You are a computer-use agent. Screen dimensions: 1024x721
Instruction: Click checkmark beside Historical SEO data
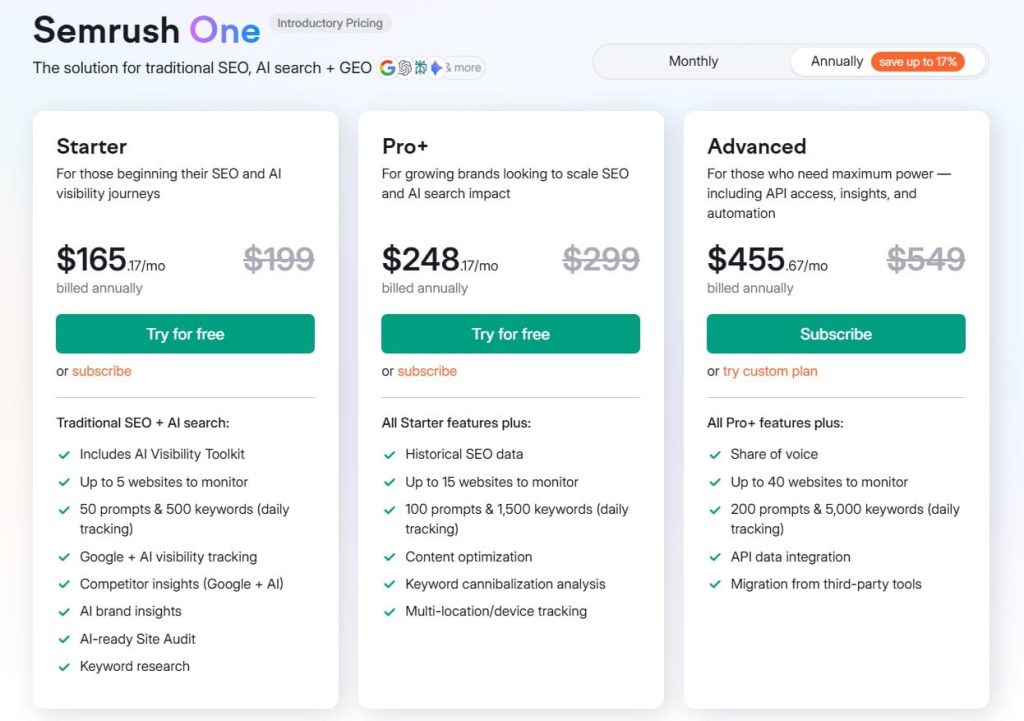point(389,455)
